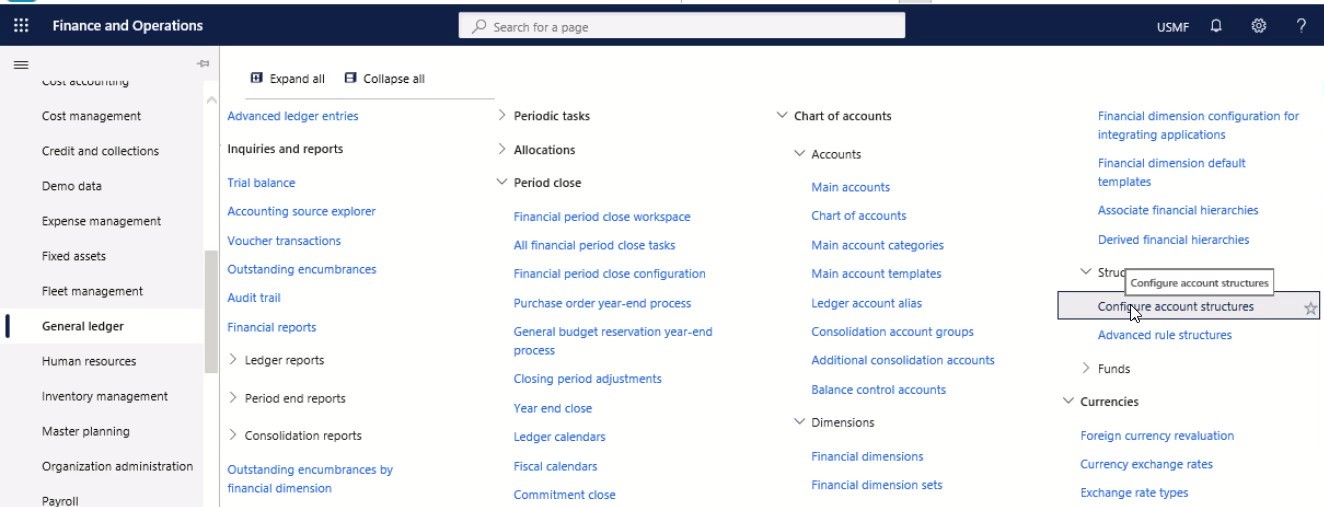Open Audit trail link
The width and height of the screenshot is (1324, 507).
[254, 298]
